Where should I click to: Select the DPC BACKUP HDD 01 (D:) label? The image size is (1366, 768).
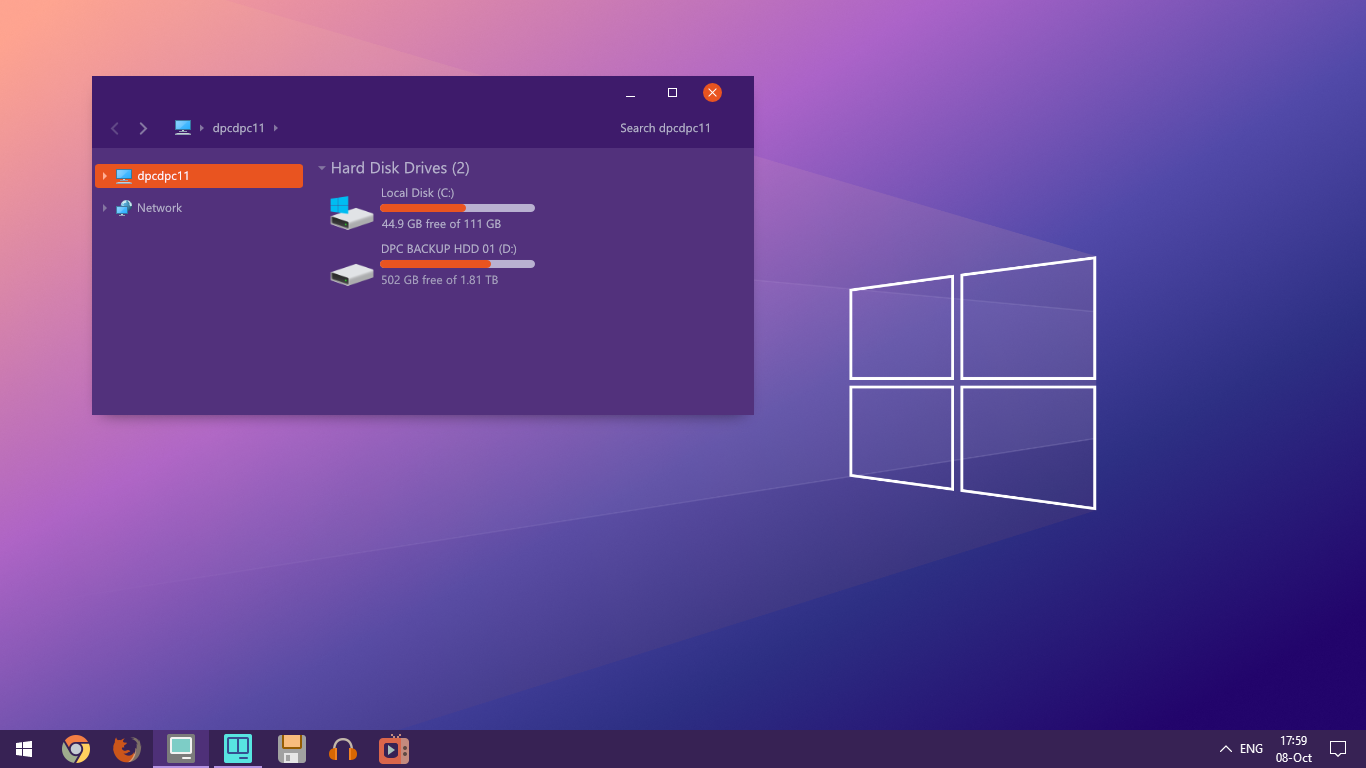point(449,249)
